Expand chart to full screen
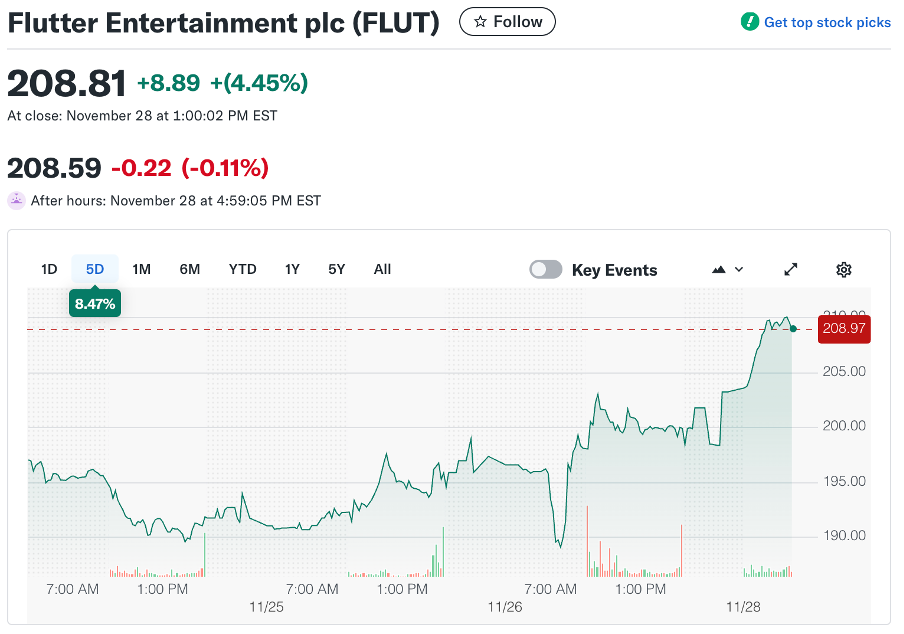 pyautogui.click(x=791, y=269)
